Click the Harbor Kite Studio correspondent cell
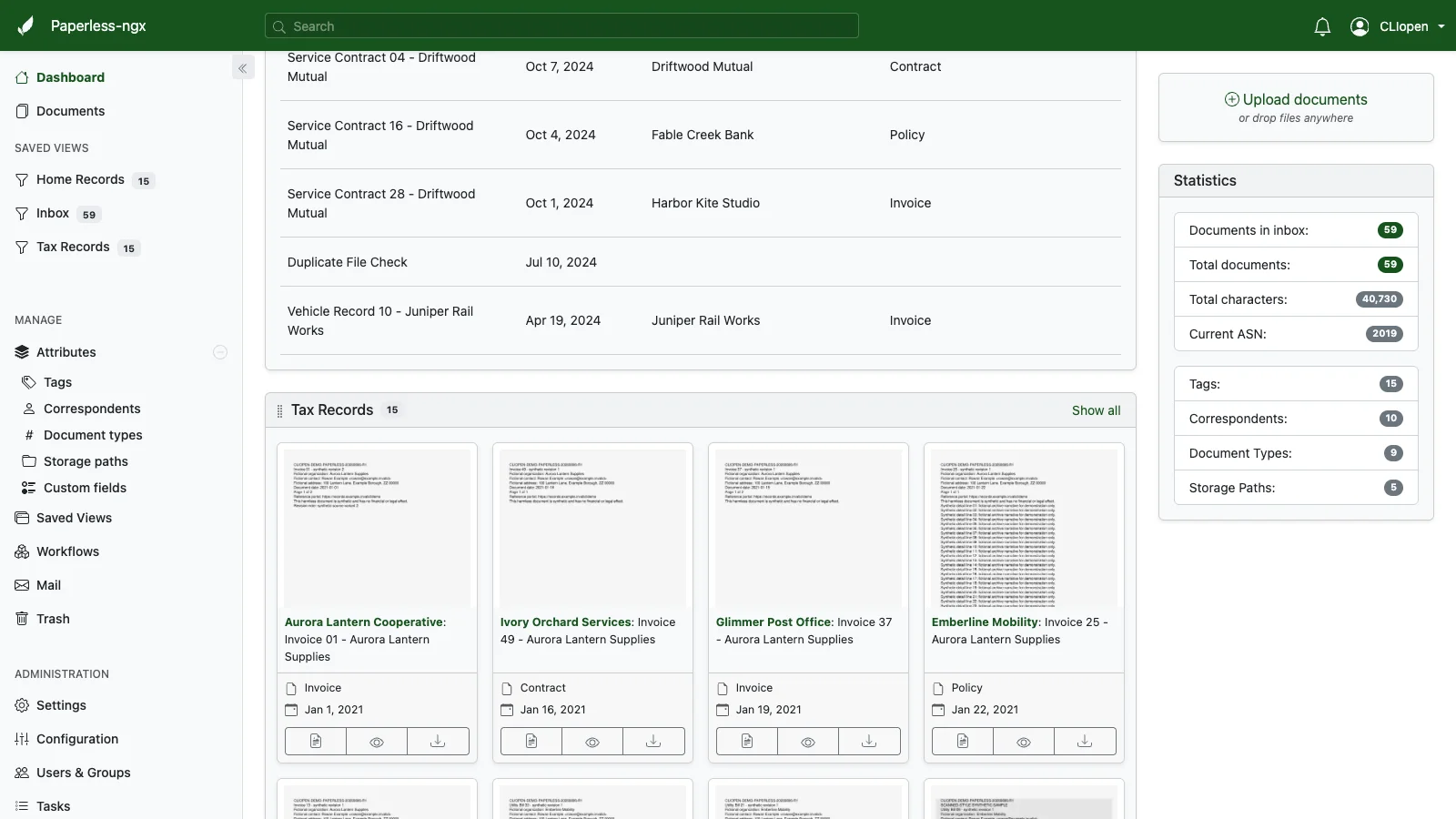This screenshot has width=1456, height=819. 705,203
